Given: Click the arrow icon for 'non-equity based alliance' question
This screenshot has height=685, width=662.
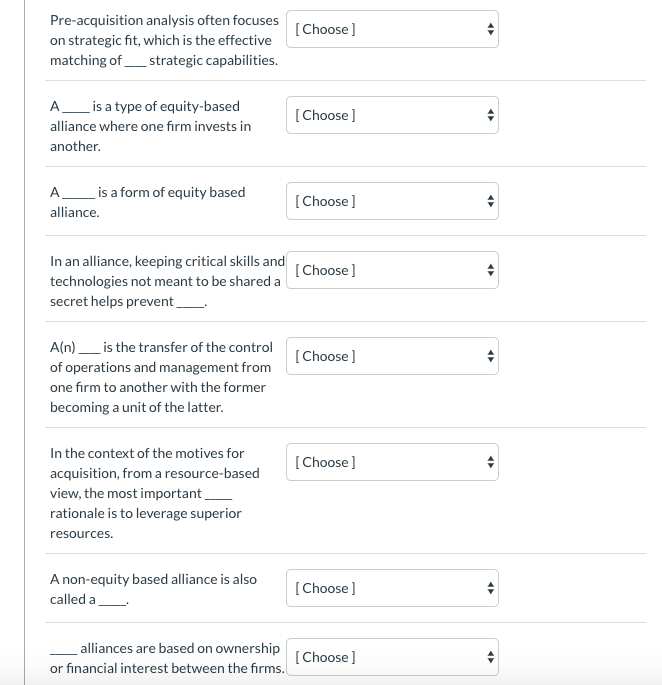Looking at the screenshot, I should (x=489, y=588).
